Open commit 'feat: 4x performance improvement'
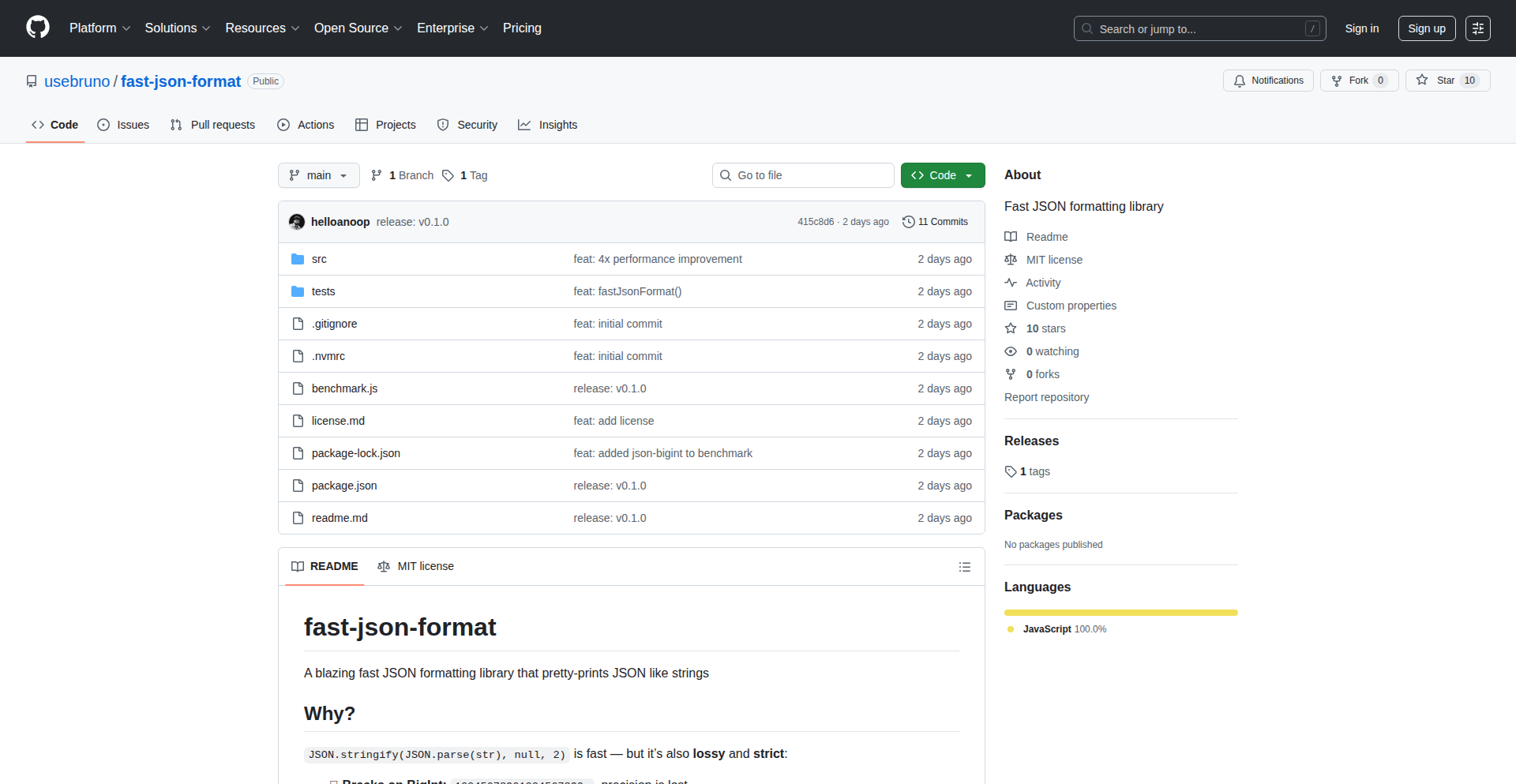1516x784 pixels. pos(658,259)
